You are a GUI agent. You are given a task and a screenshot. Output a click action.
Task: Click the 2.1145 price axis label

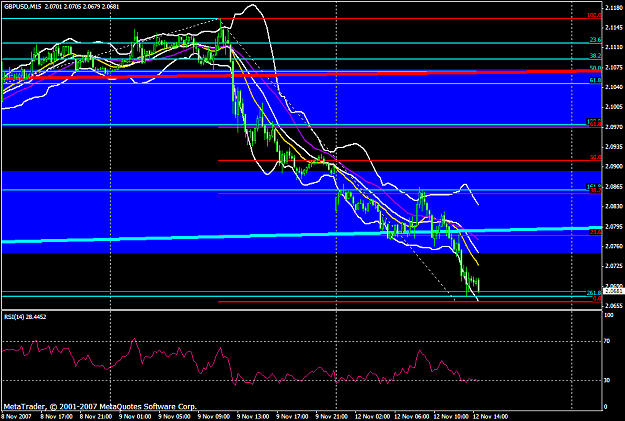coord(612,28)
